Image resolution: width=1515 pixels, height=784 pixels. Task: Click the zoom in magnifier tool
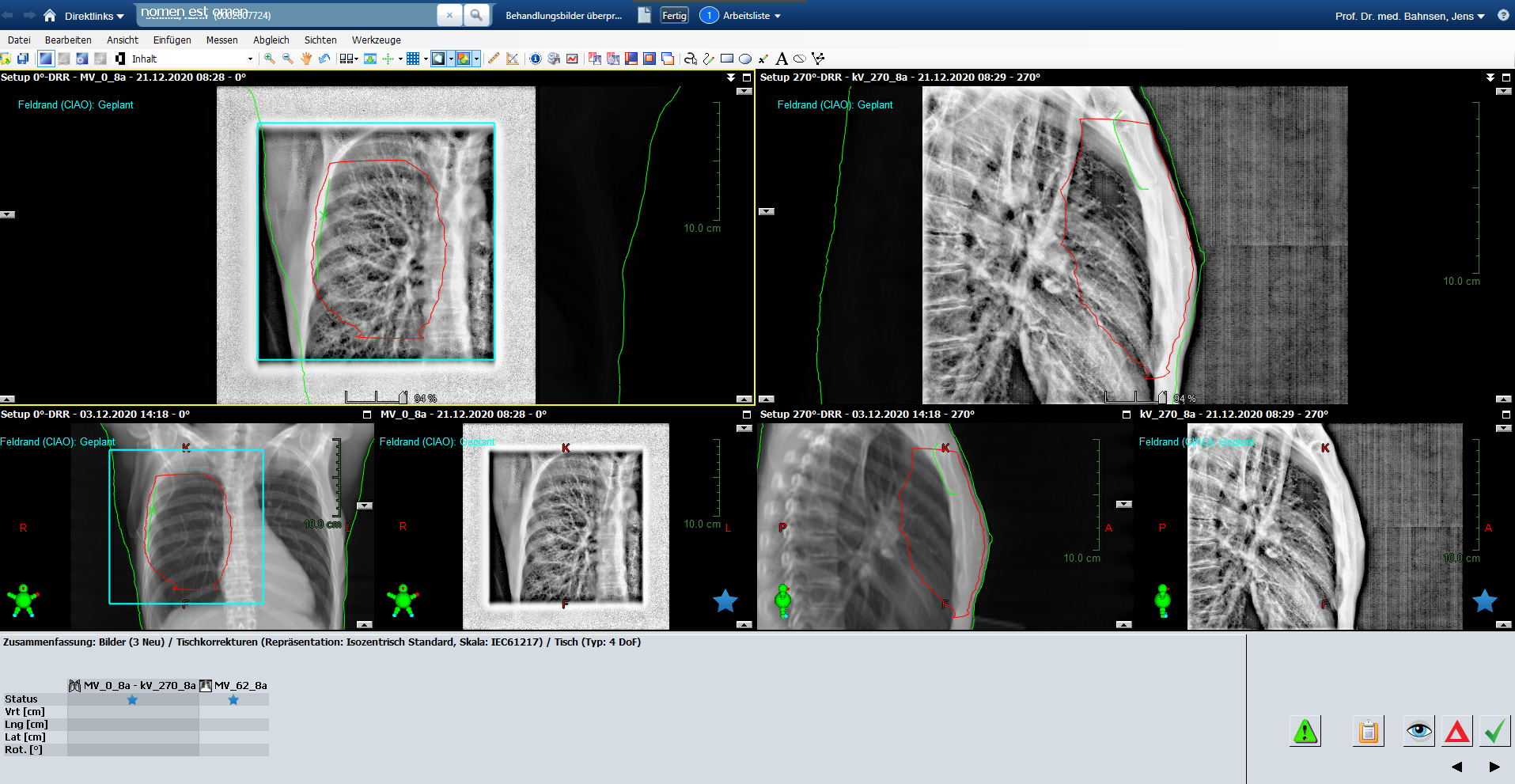pyautogui.click(x=270, y=59)
